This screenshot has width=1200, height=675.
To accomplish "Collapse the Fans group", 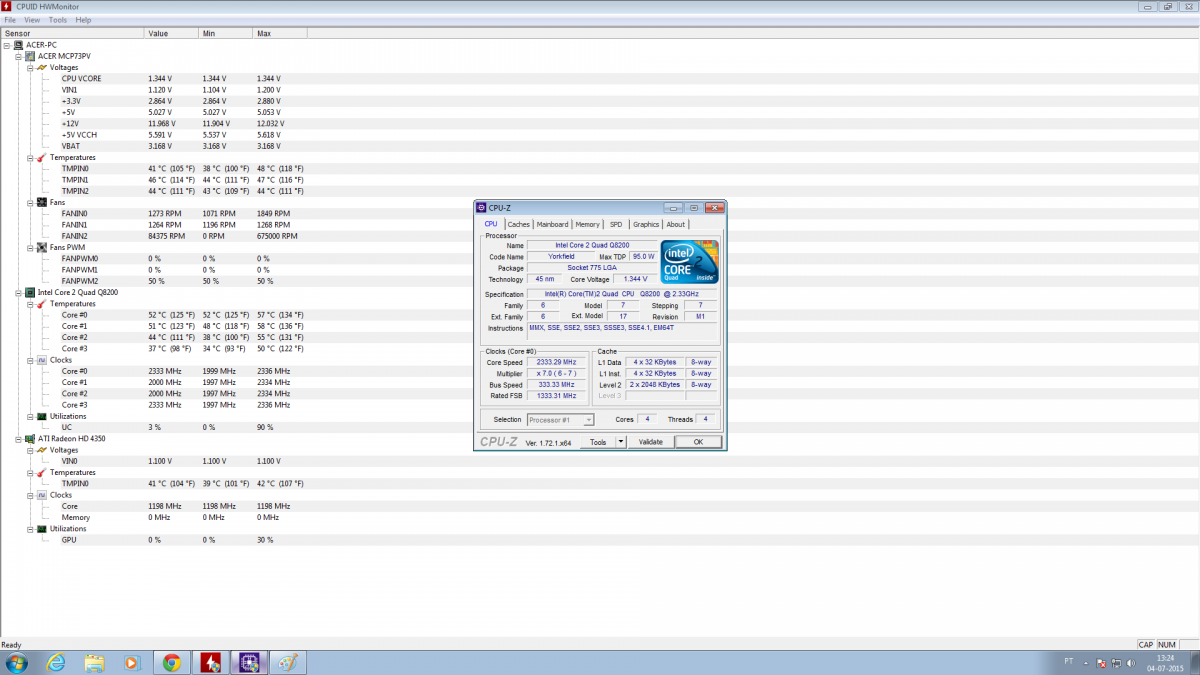I will (x=30, y=202).
